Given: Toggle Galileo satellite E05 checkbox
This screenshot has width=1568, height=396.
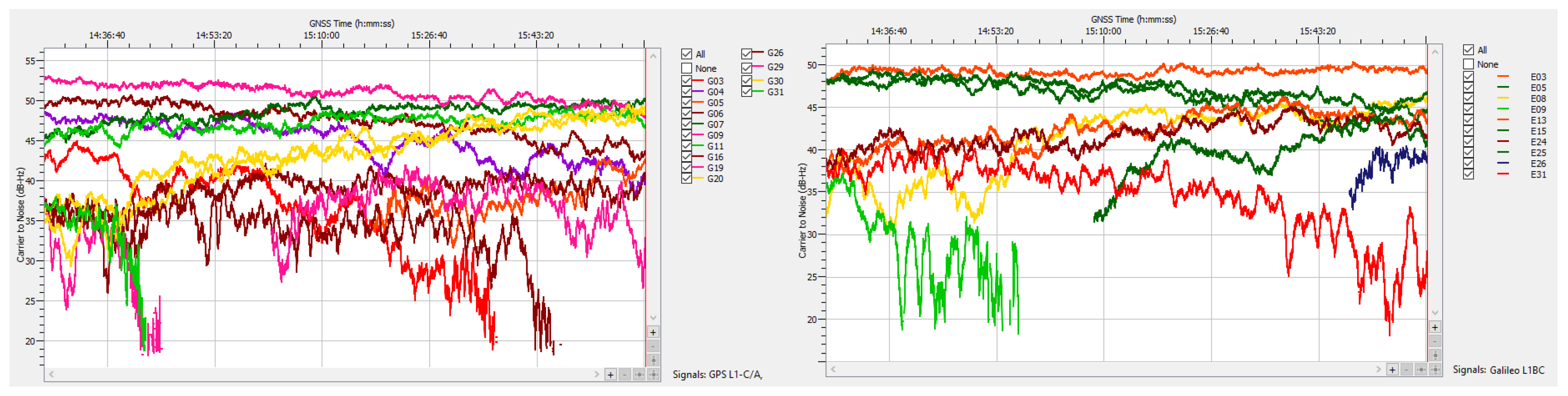Looking at the screenshot, I should 1468,87.
